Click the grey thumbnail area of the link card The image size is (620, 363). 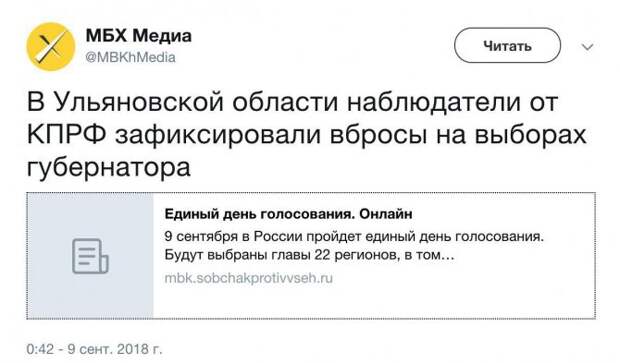[x=90, y=256]
